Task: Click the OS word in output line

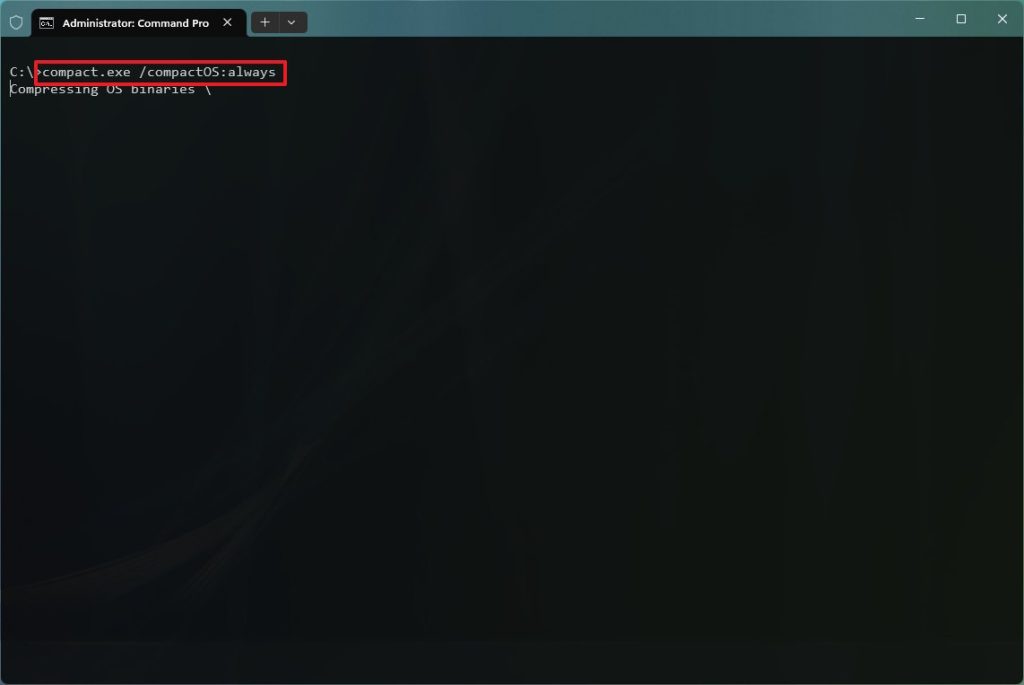Action: pos(114,89)
